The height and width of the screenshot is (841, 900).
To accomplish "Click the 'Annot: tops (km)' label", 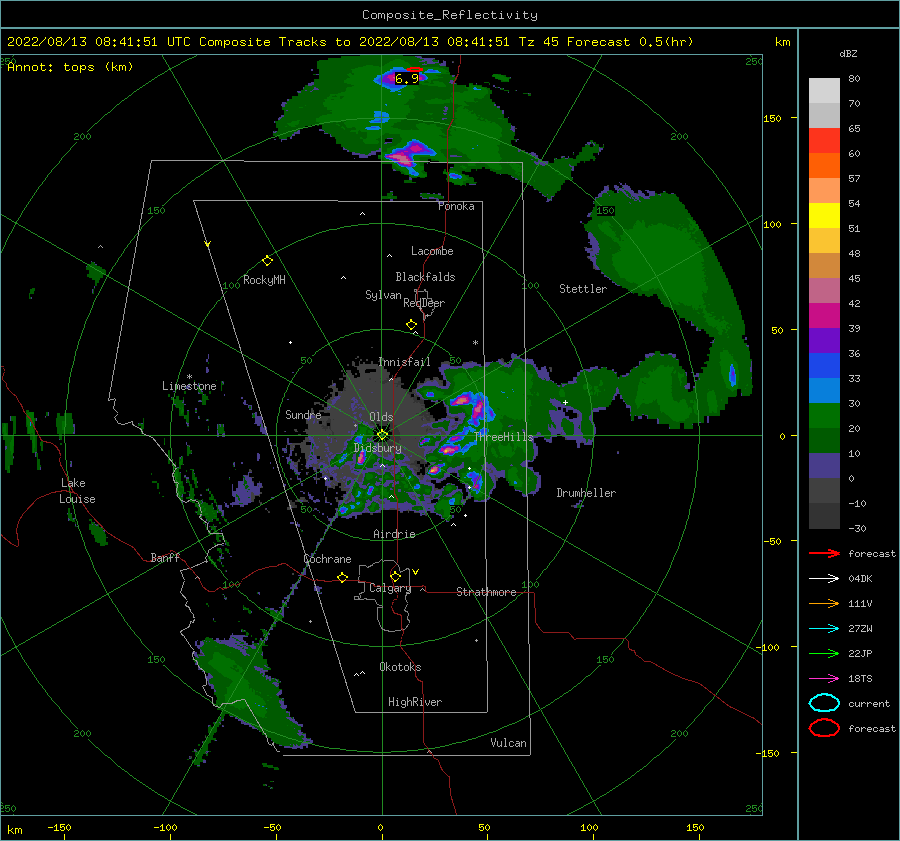I will 70,67.
